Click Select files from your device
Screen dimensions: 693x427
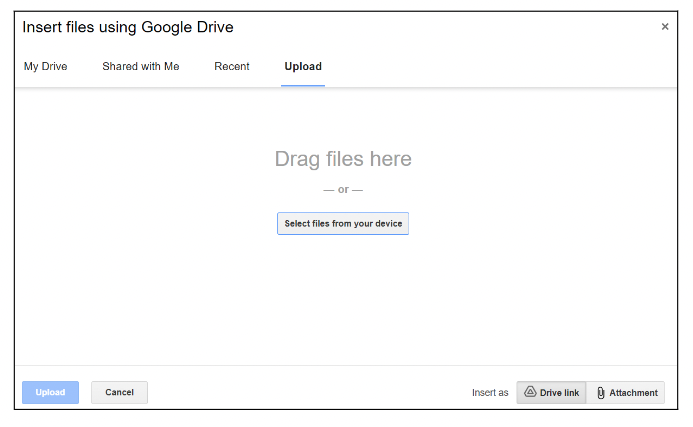343,224
